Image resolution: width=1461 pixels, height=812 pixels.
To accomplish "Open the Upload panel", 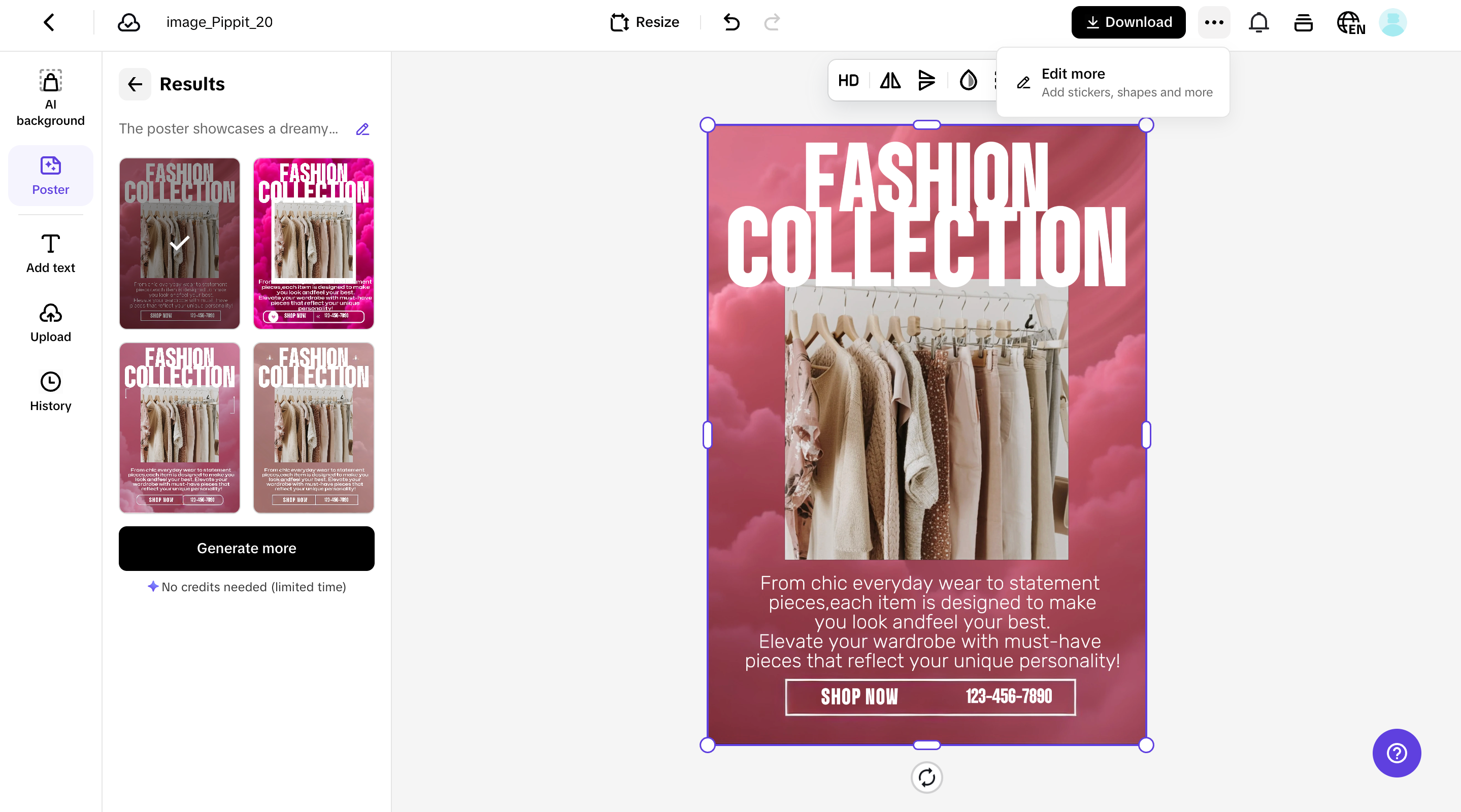I will 50,322.
